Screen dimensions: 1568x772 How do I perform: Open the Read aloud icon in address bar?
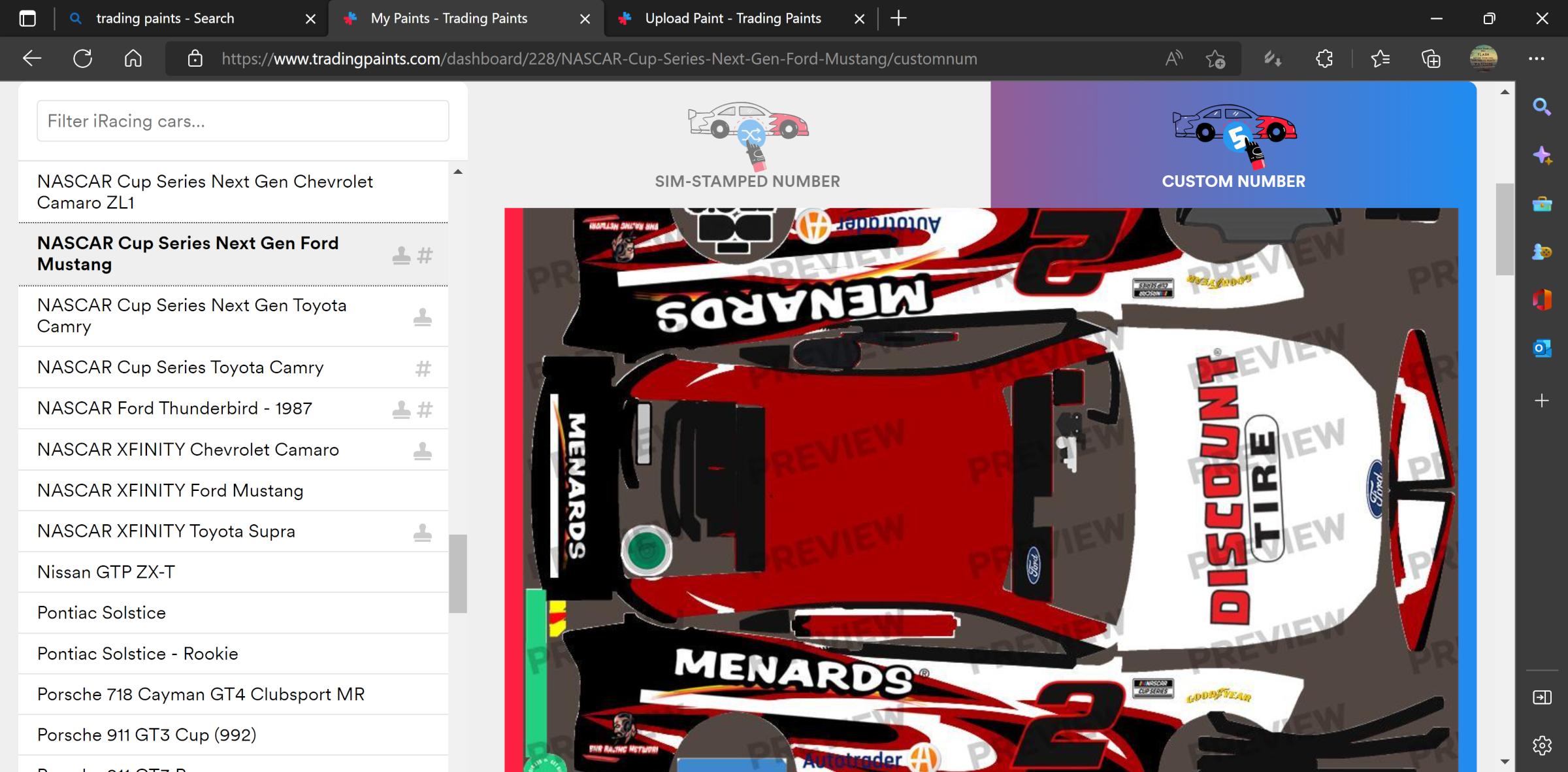click(x=1174, y=59)
